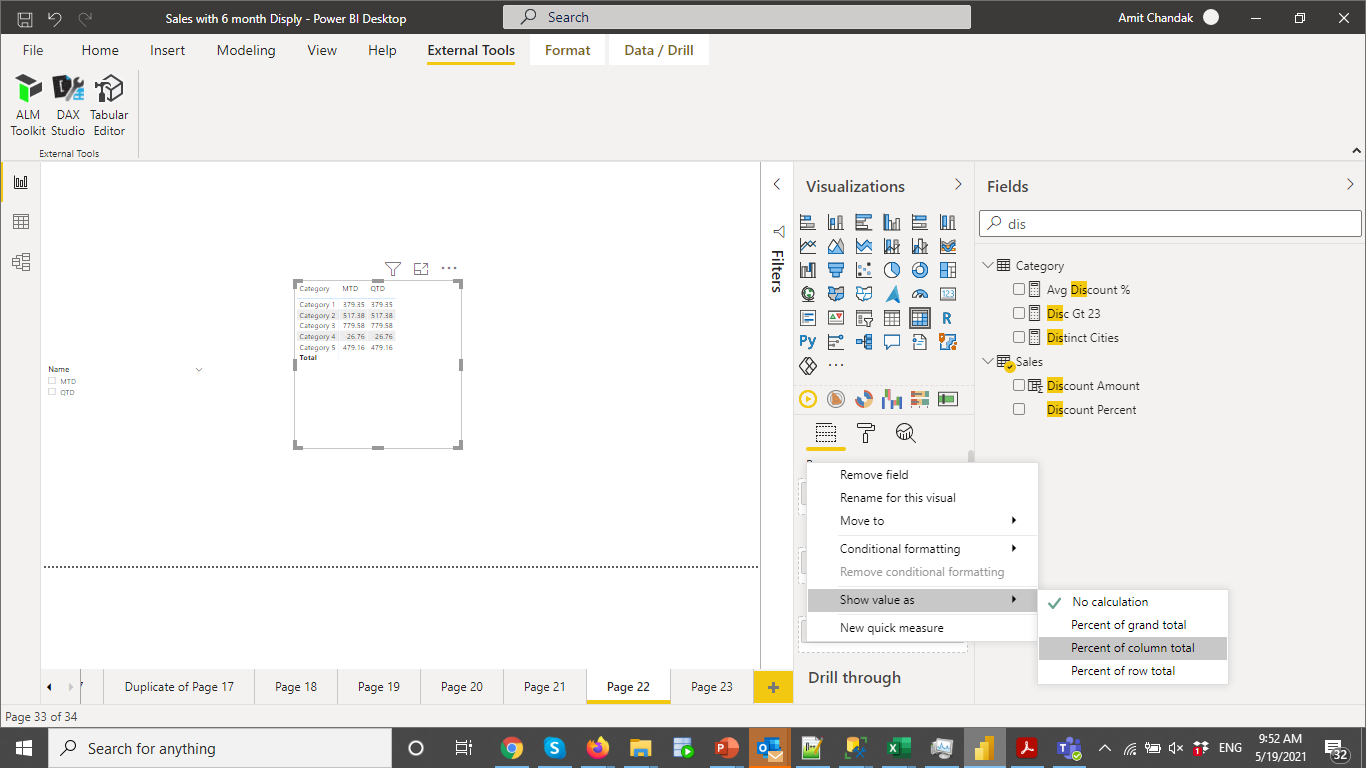This screenshot has width=1366, height=768.
Task: Open Model view in left sidebar
Action: pyautogui.click(x=20, y=262)
